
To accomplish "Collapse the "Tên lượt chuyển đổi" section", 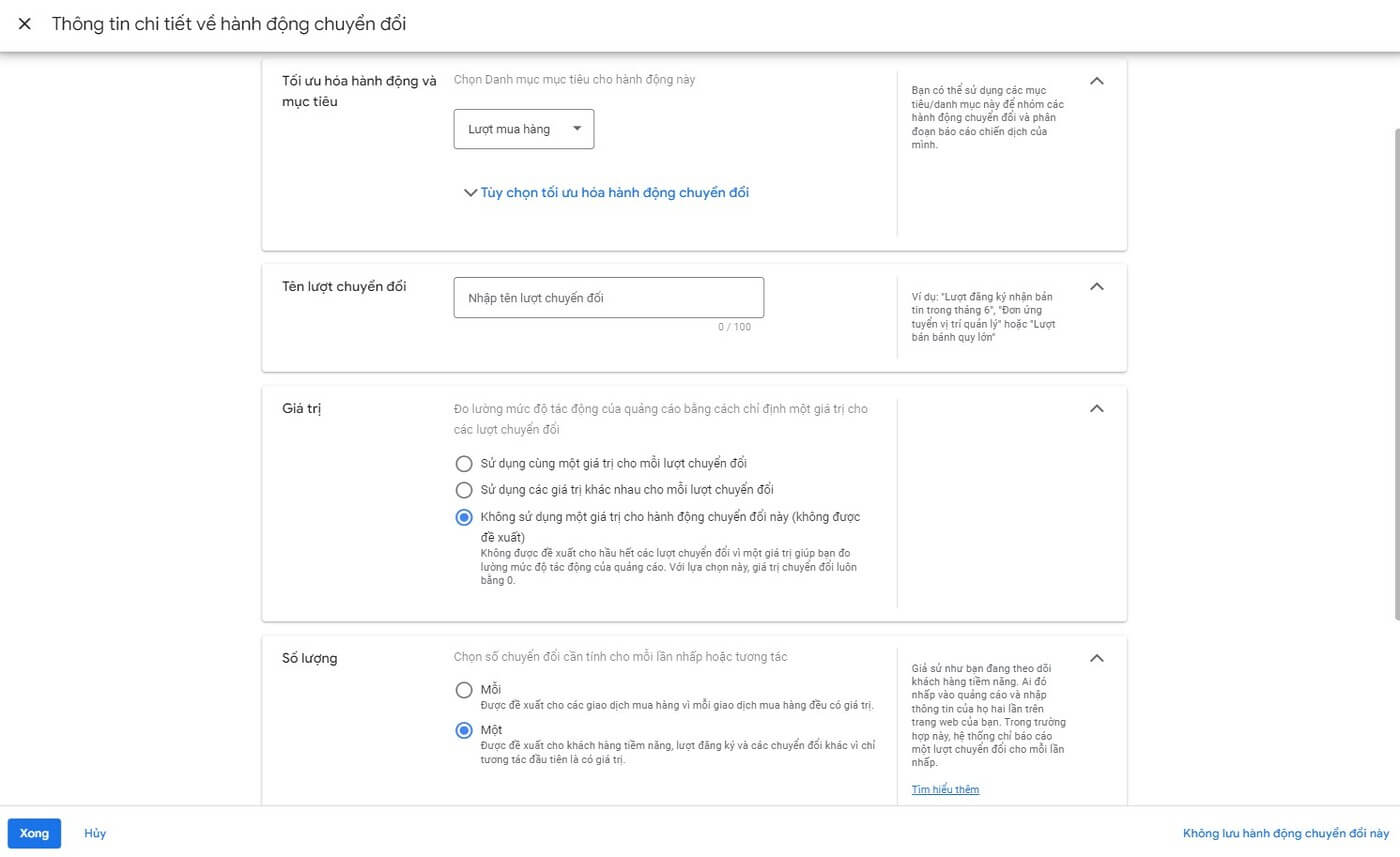I will 1096,287.
